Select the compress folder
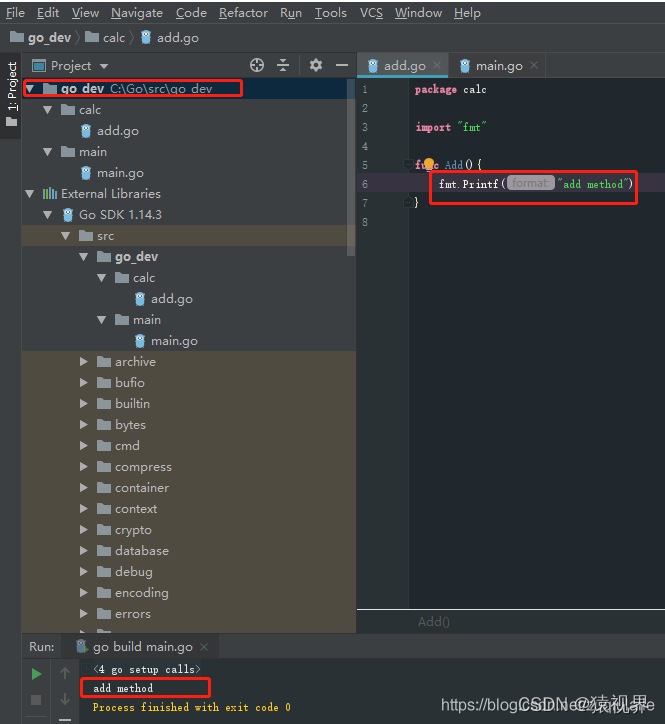Screen dimensions: 665x724 (143, 467)
